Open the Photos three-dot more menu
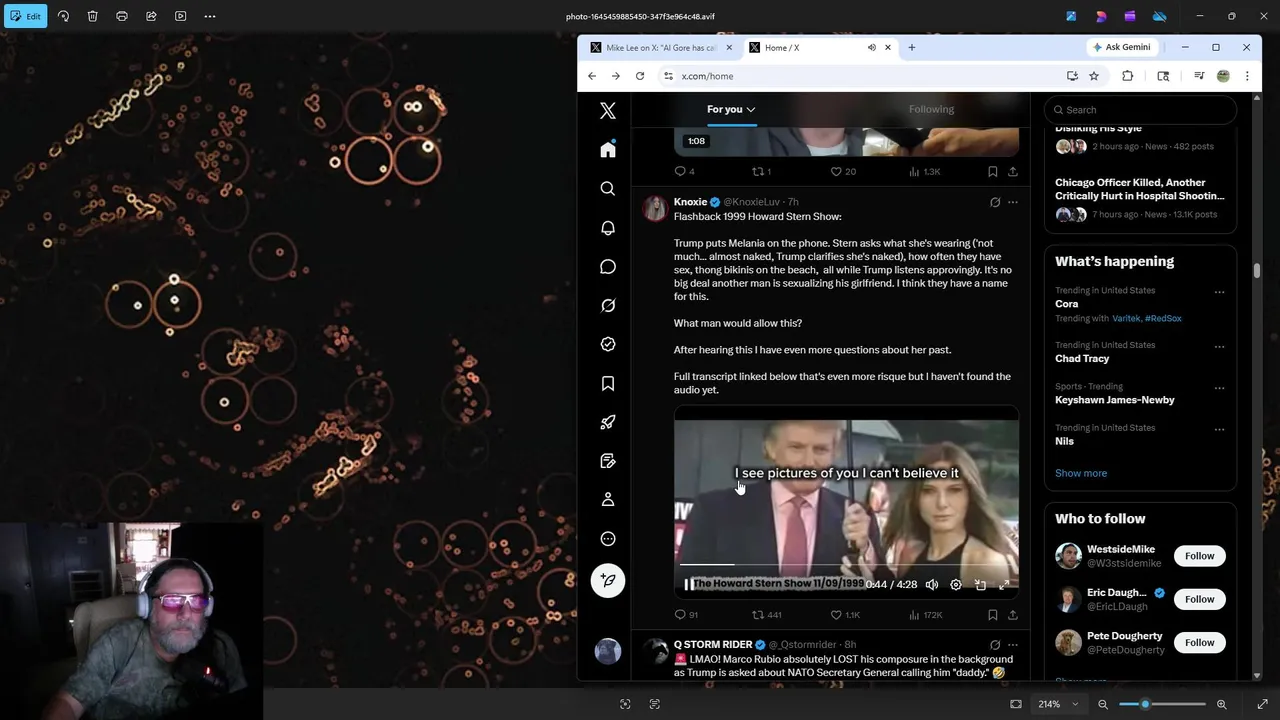Viewport: 1280px width, 720px height. (x=210, y=16)
